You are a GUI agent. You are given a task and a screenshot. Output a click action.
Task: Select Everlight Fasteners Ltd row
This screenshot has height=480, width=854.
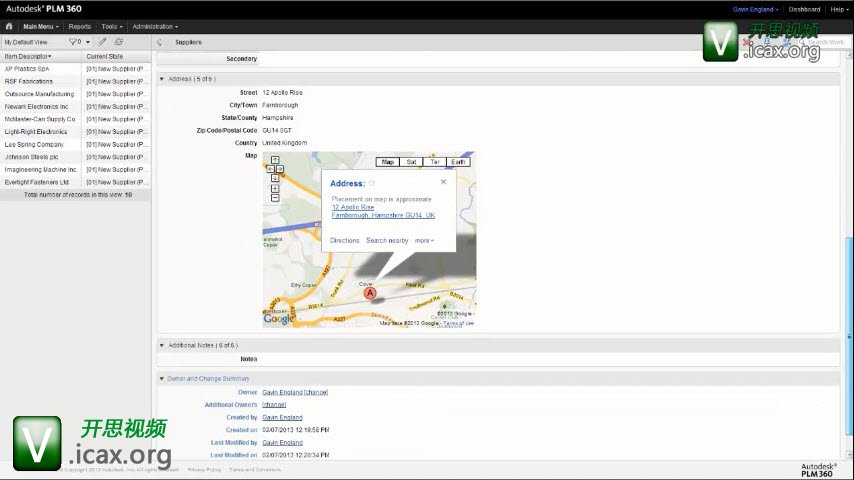coord(76,182)
